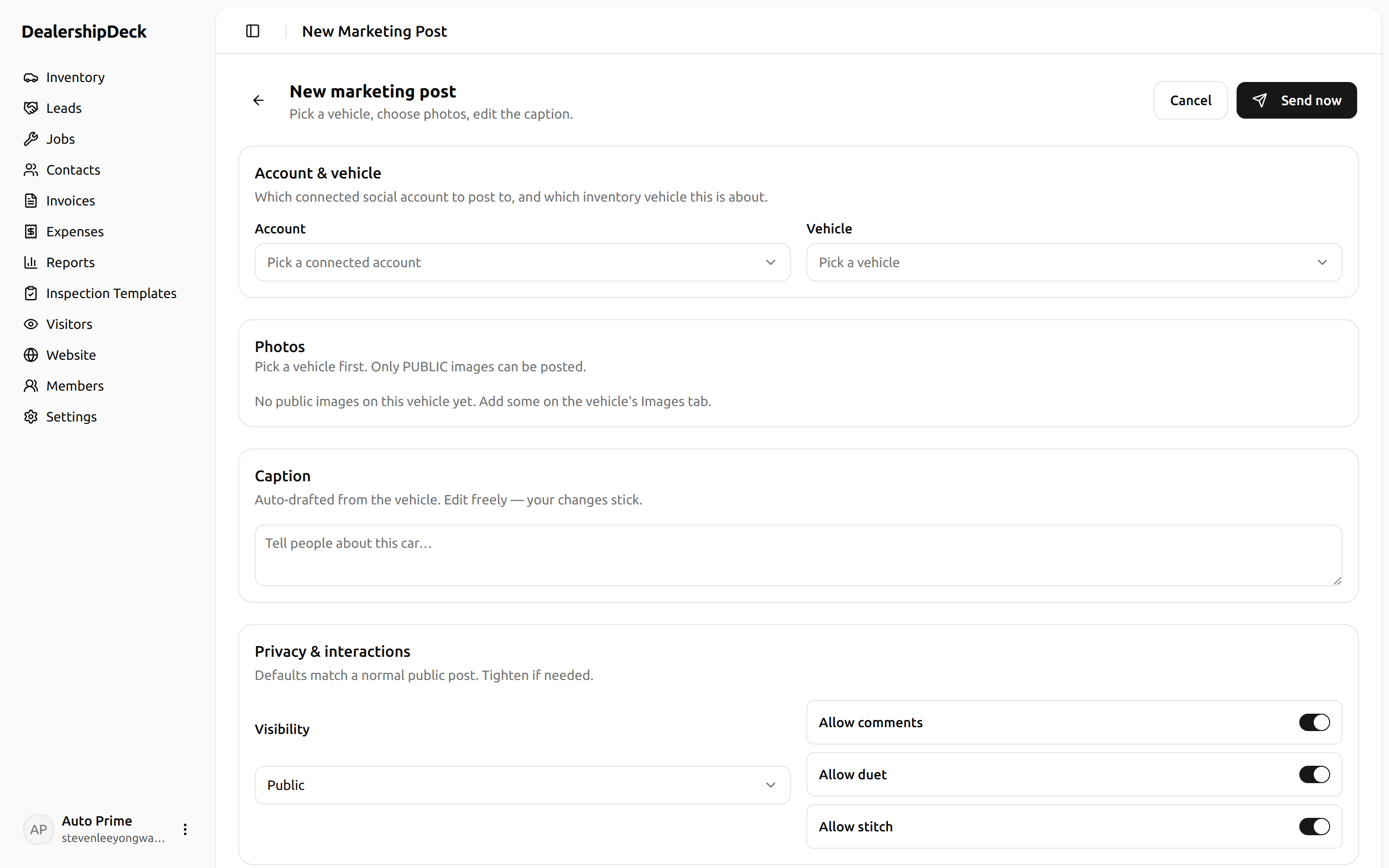Click the Leads handshake icon
The width and height of the screenshot is (1389, 868).
[31, 108]
